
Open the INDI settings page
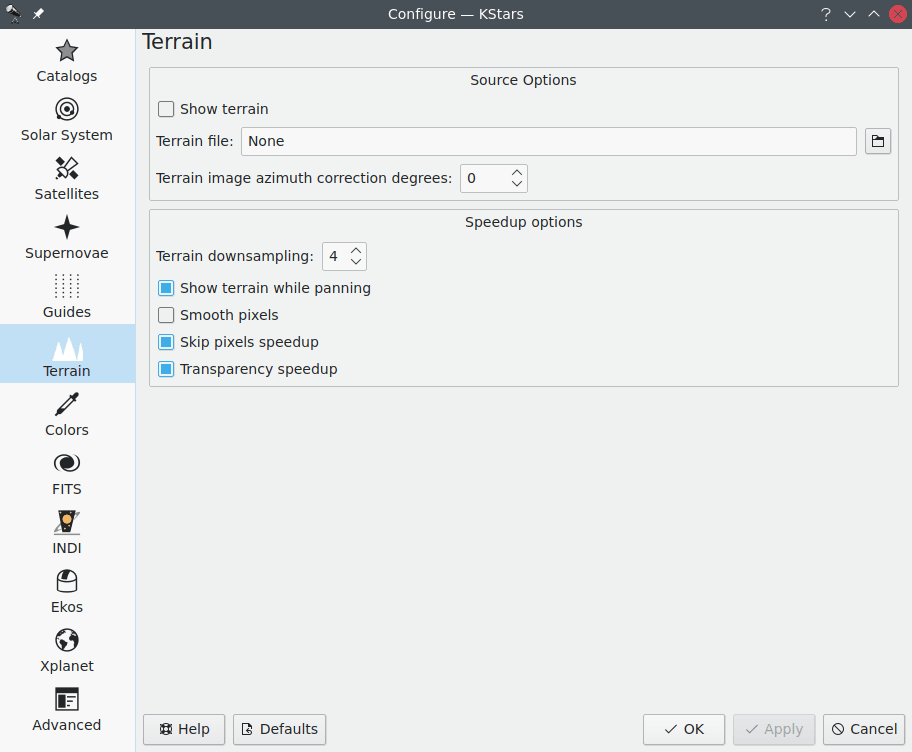(x=67, y=532)
